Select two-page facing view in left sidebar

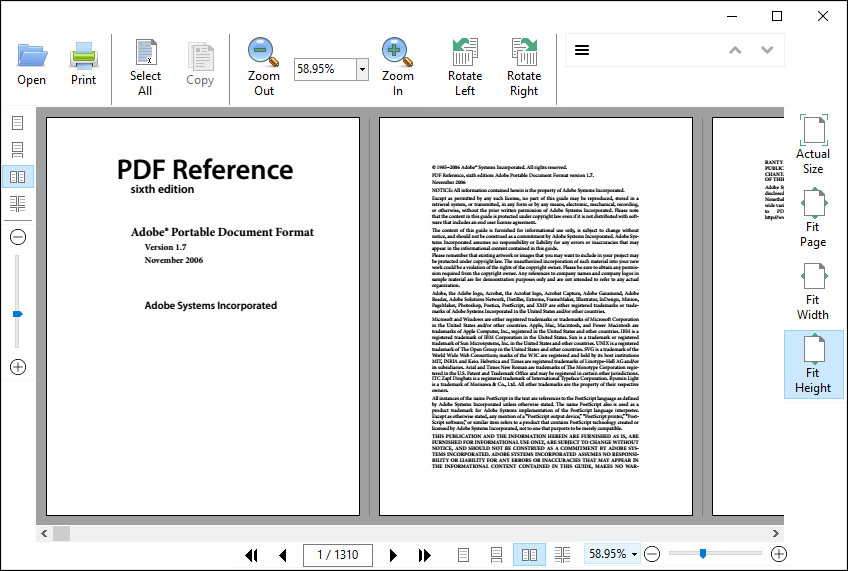(x=17, y=177)
